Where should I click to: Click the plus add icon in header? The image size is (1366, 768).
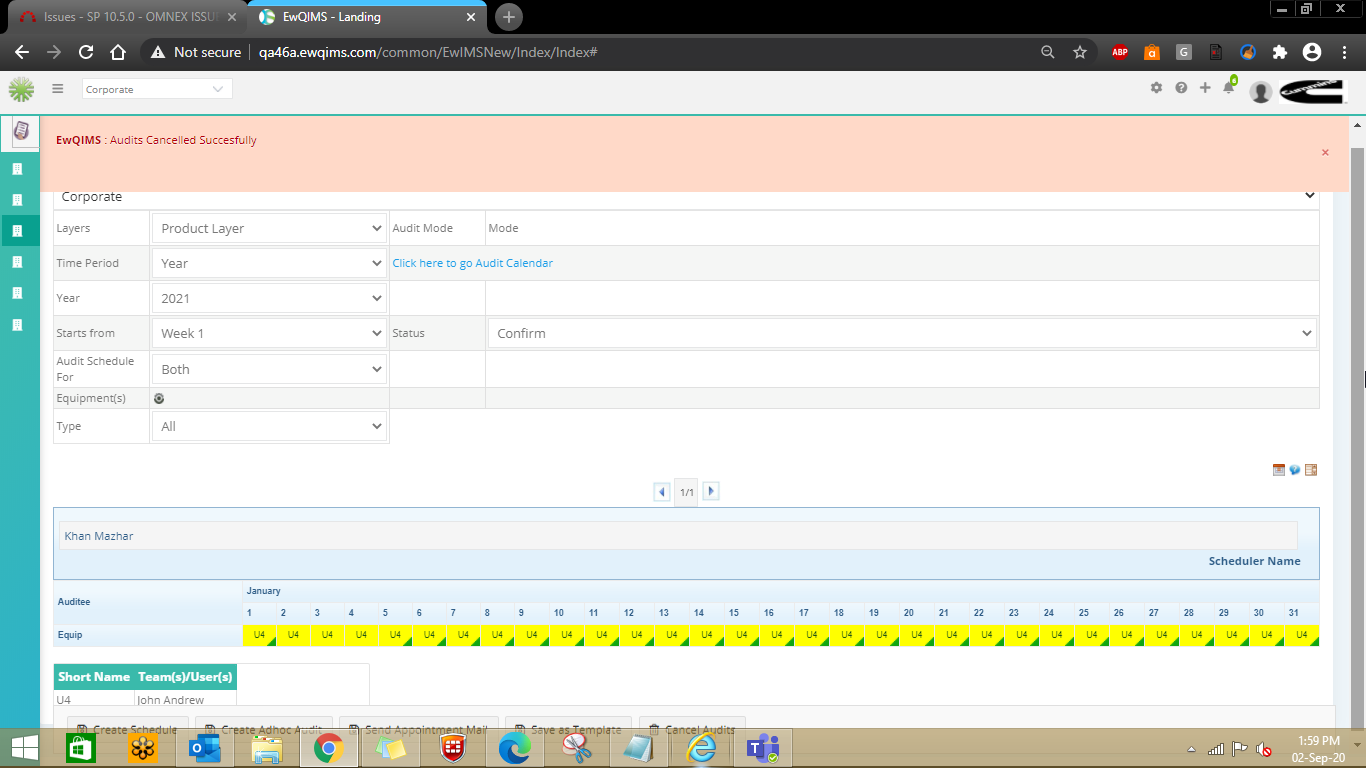1205,88
